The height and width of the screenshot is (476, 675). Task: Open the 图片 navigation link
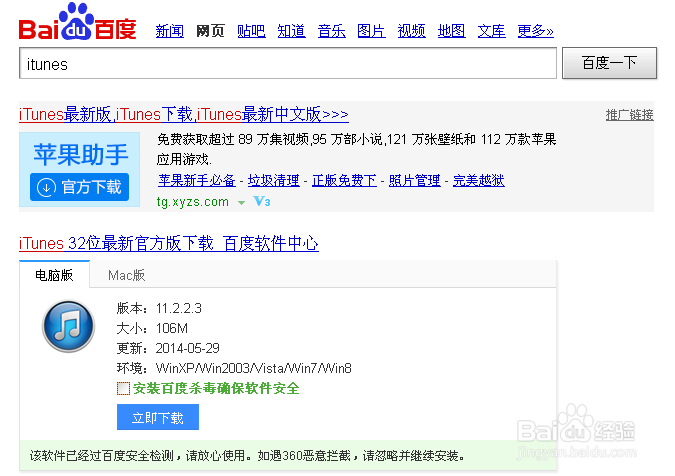point(372,31)
